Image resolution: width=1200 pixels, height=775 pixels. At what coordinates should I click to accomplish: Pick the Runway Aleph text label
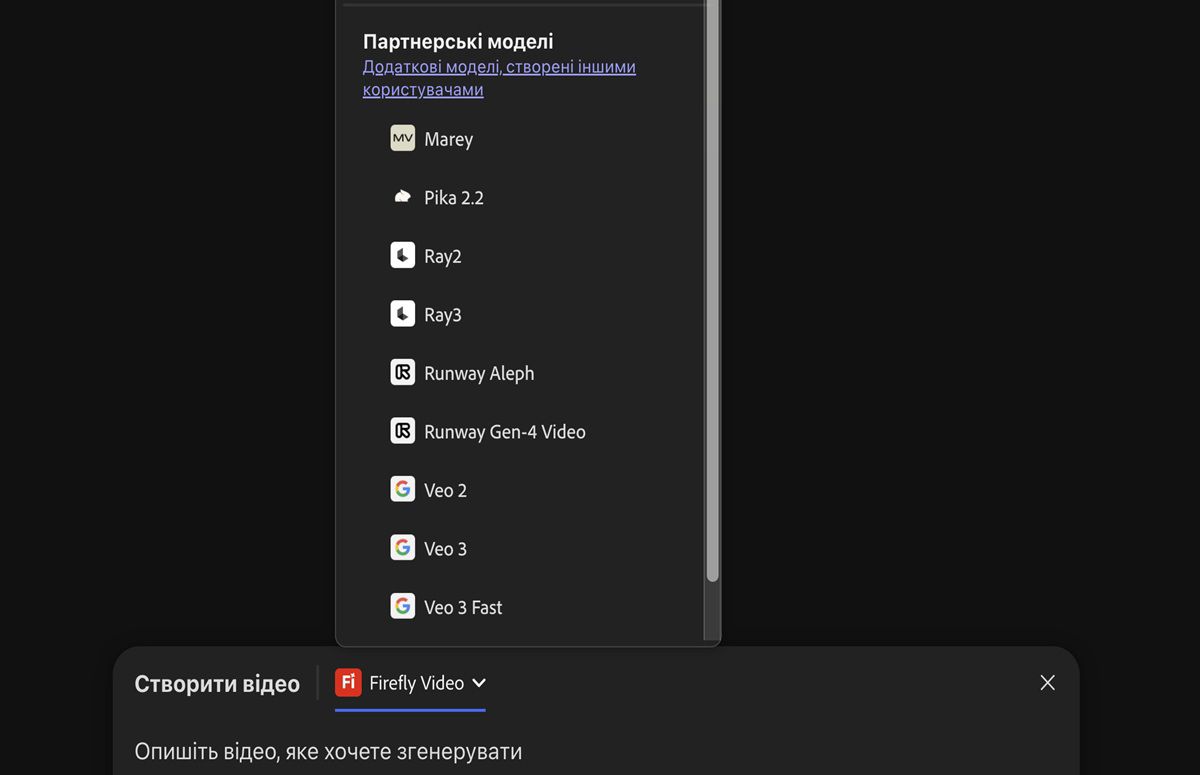click(x=479, y=374)
